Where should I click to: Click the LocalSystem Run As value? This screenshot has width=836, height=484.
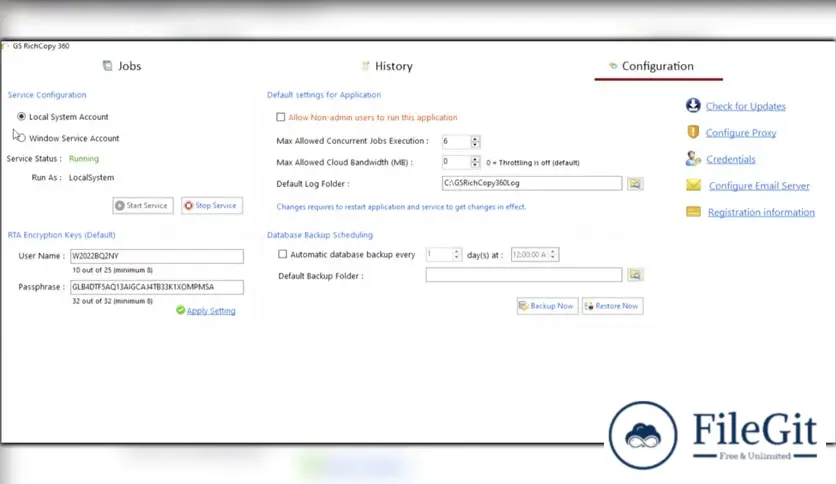(x=91, y=178)
